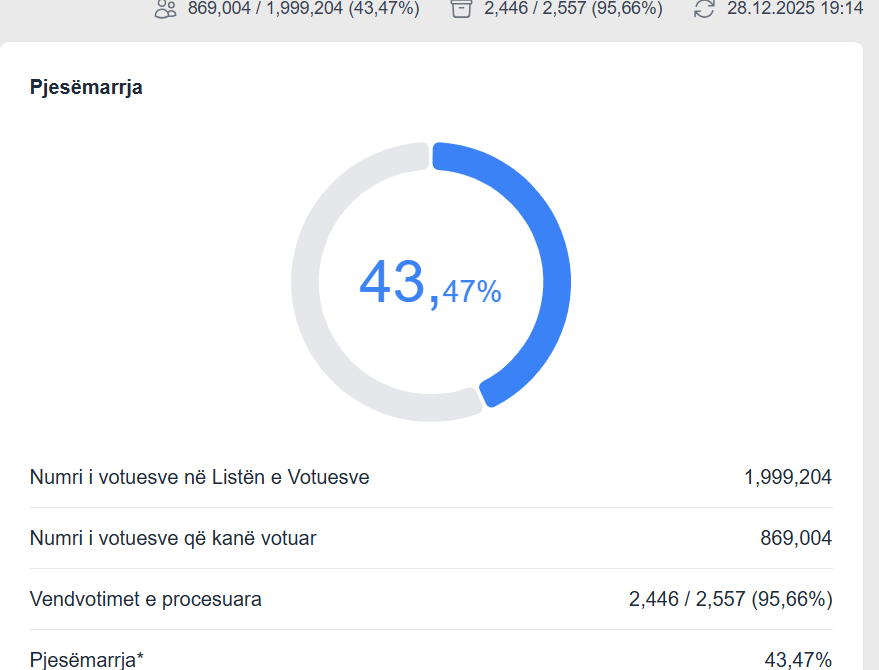Click the 1,999,204 registered voters value
879x670 pixels.
click(x=787, y=477)
